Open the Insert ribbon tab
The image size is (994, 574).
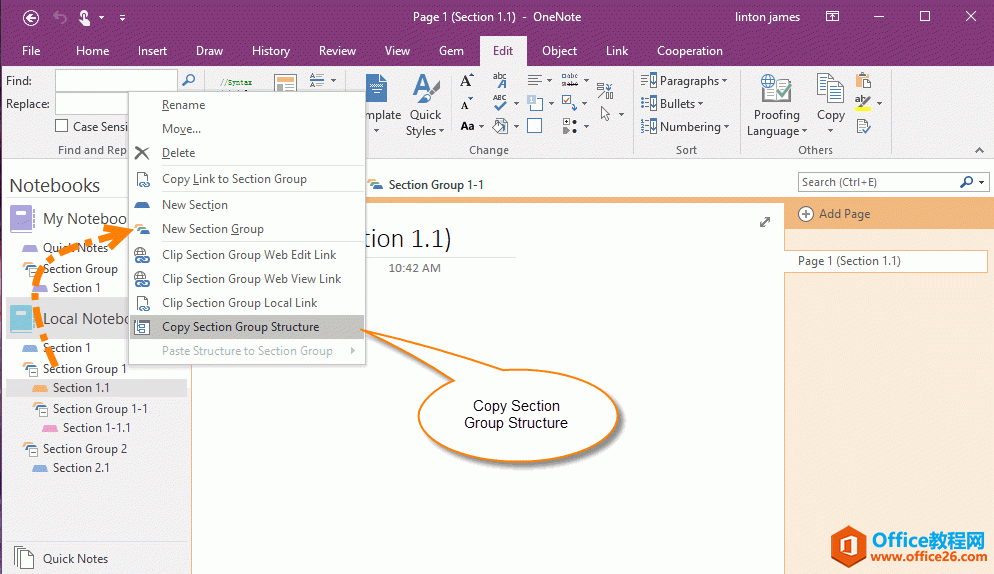(152, 51)
